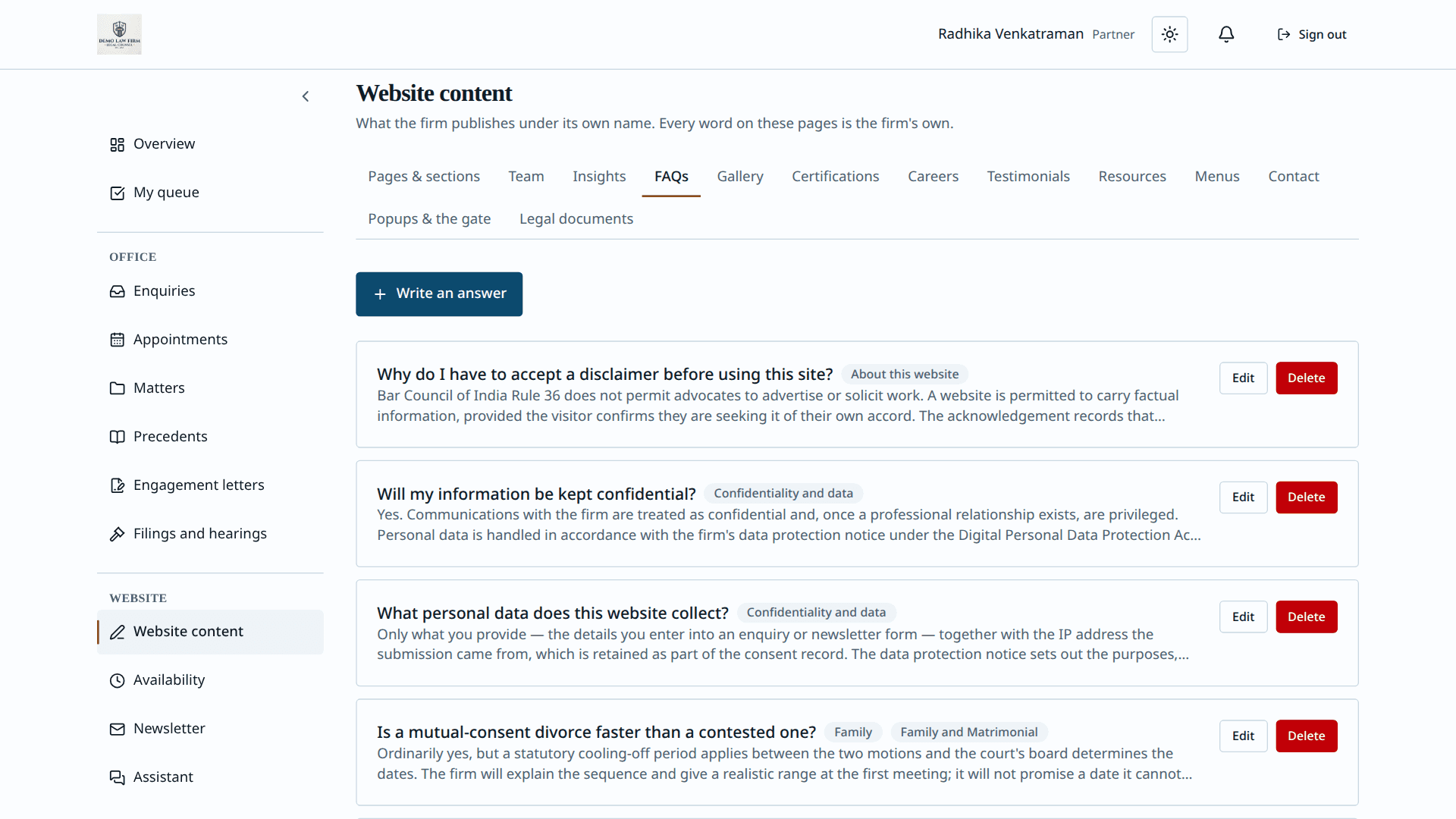Click the Precedents book icon
This screenshot has width=1456, height=819.
pos(117,437)
